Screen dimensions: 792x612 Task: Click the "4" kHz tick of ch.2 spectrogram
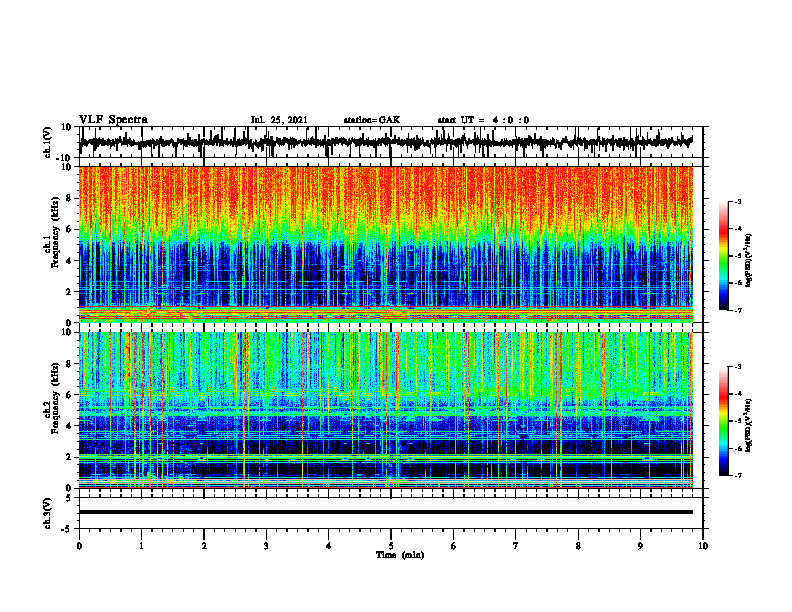[x=70, y=426]
